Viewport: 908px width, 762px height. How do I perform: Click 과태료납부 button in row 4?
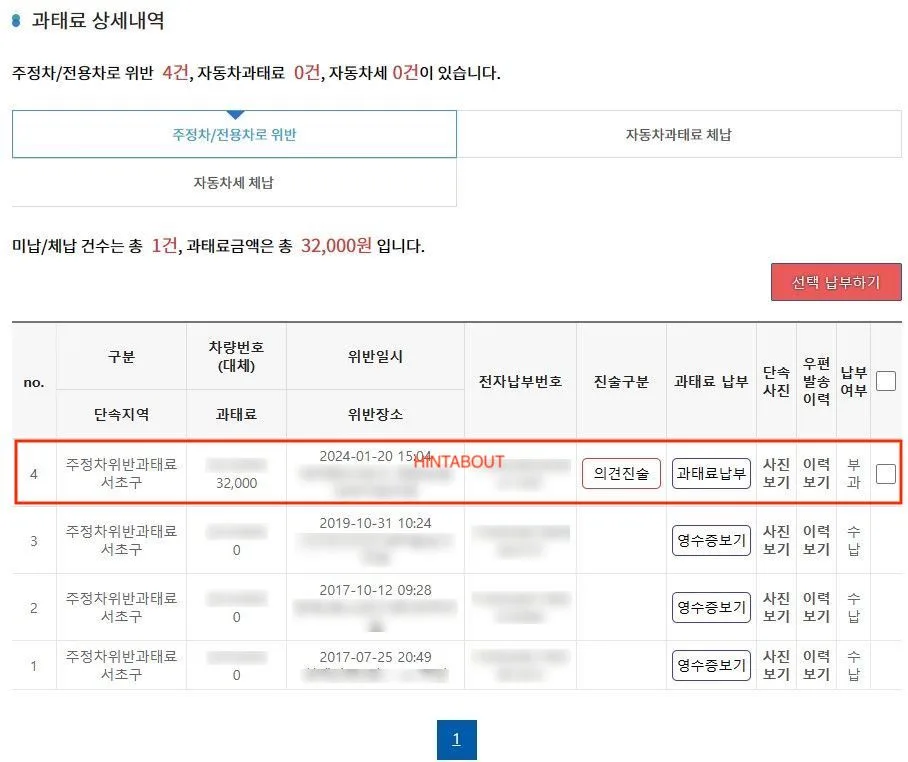(x=711, y=474)
